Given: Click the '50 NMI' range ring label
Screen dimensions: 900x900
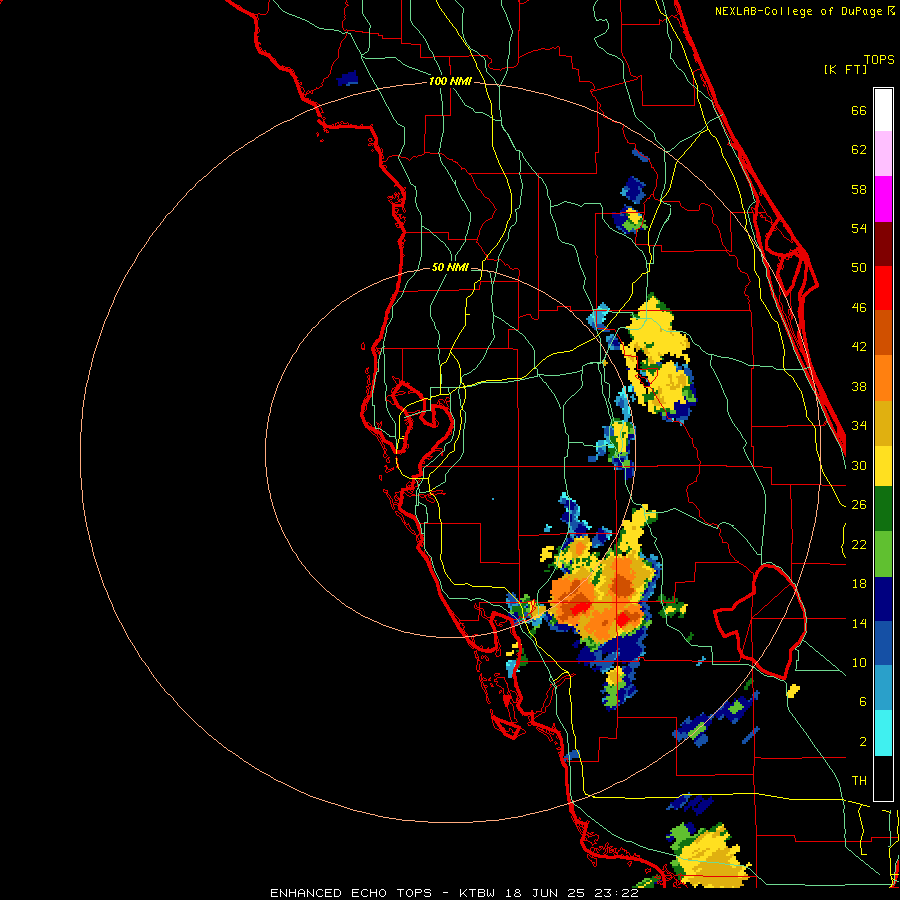Looking at the screenshot, I should coord(450,267).
